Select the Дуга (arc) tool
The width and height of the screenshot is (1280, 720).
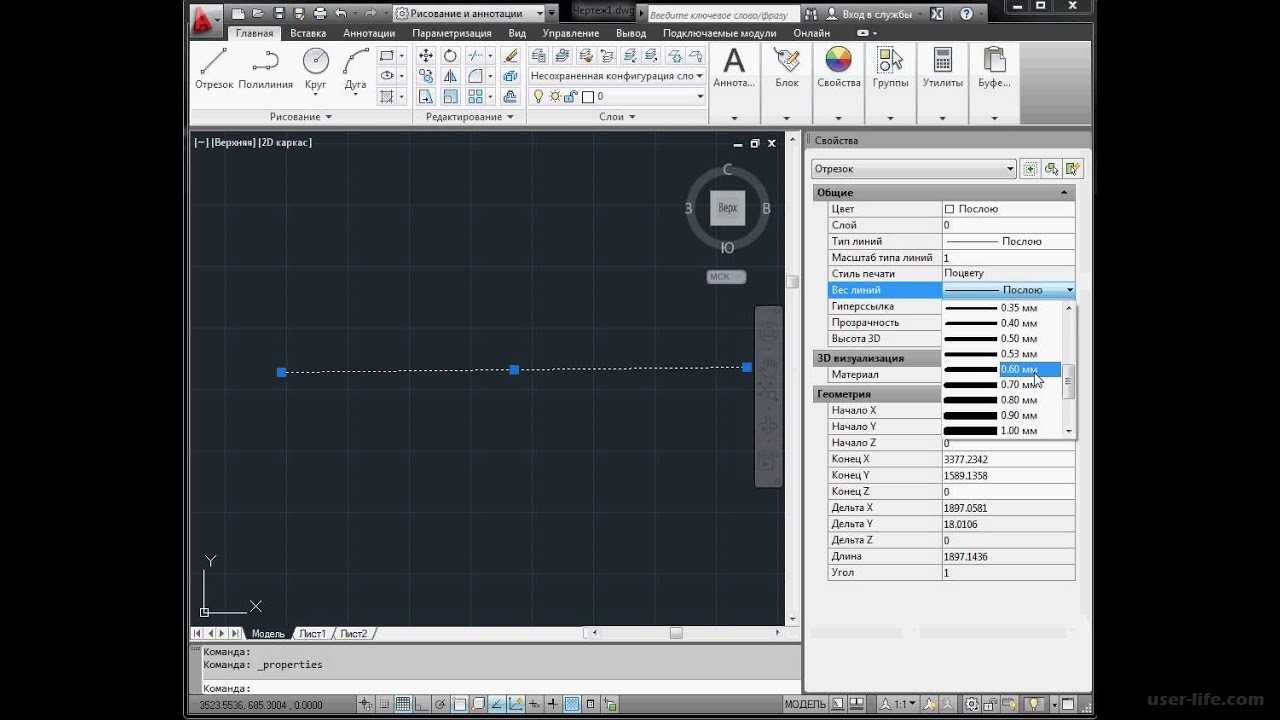point(356,70)
